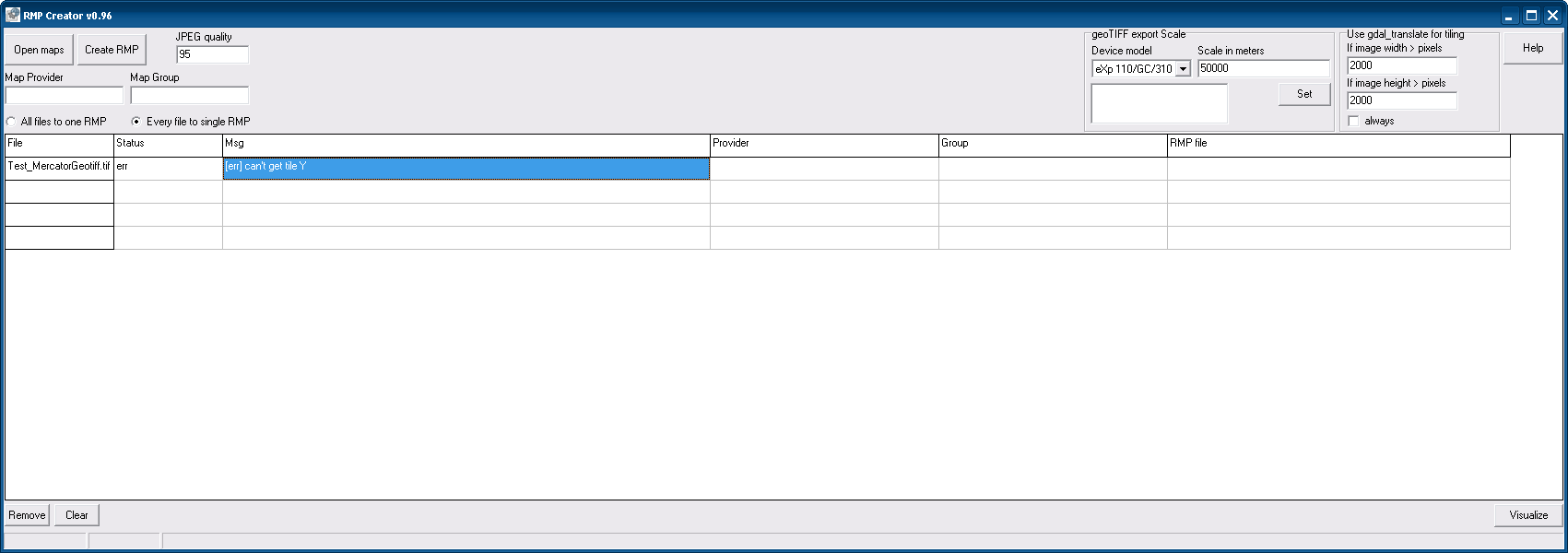Click the JPEG quality input field
Screen dimensions: 1568x553
[x=212, y=54]
